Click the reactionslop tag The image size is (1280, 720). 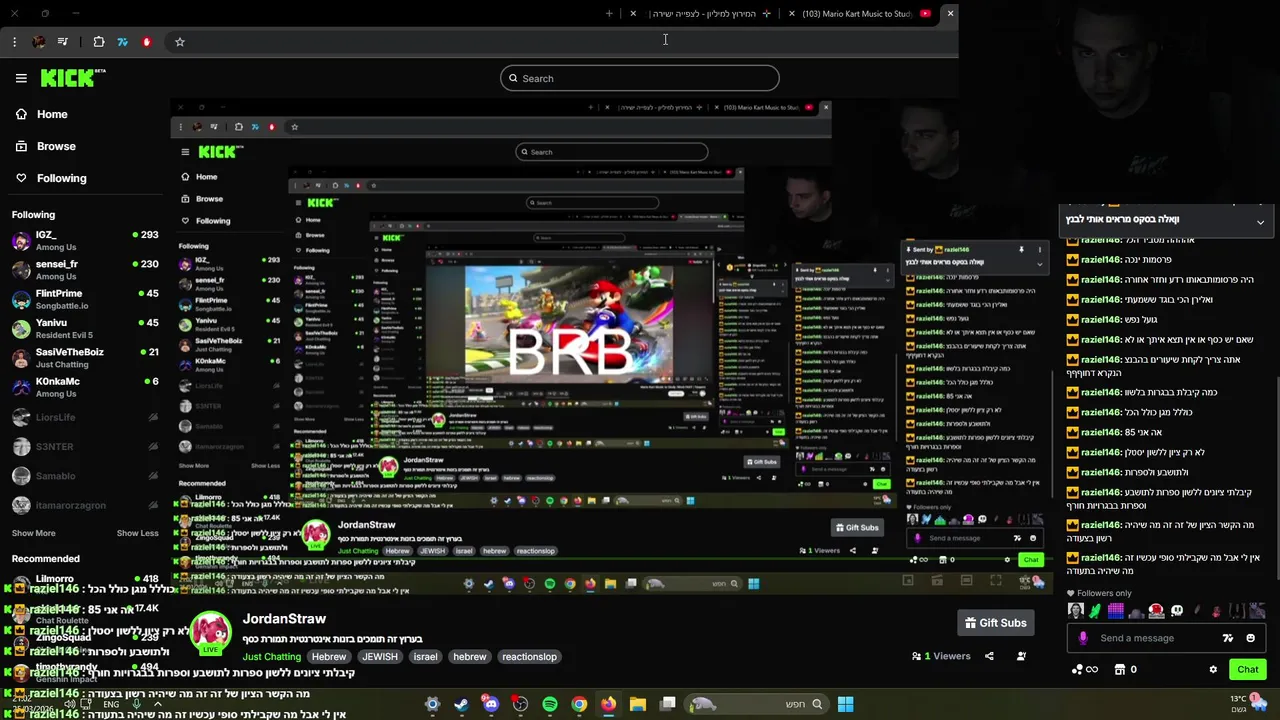coord(529,657)
